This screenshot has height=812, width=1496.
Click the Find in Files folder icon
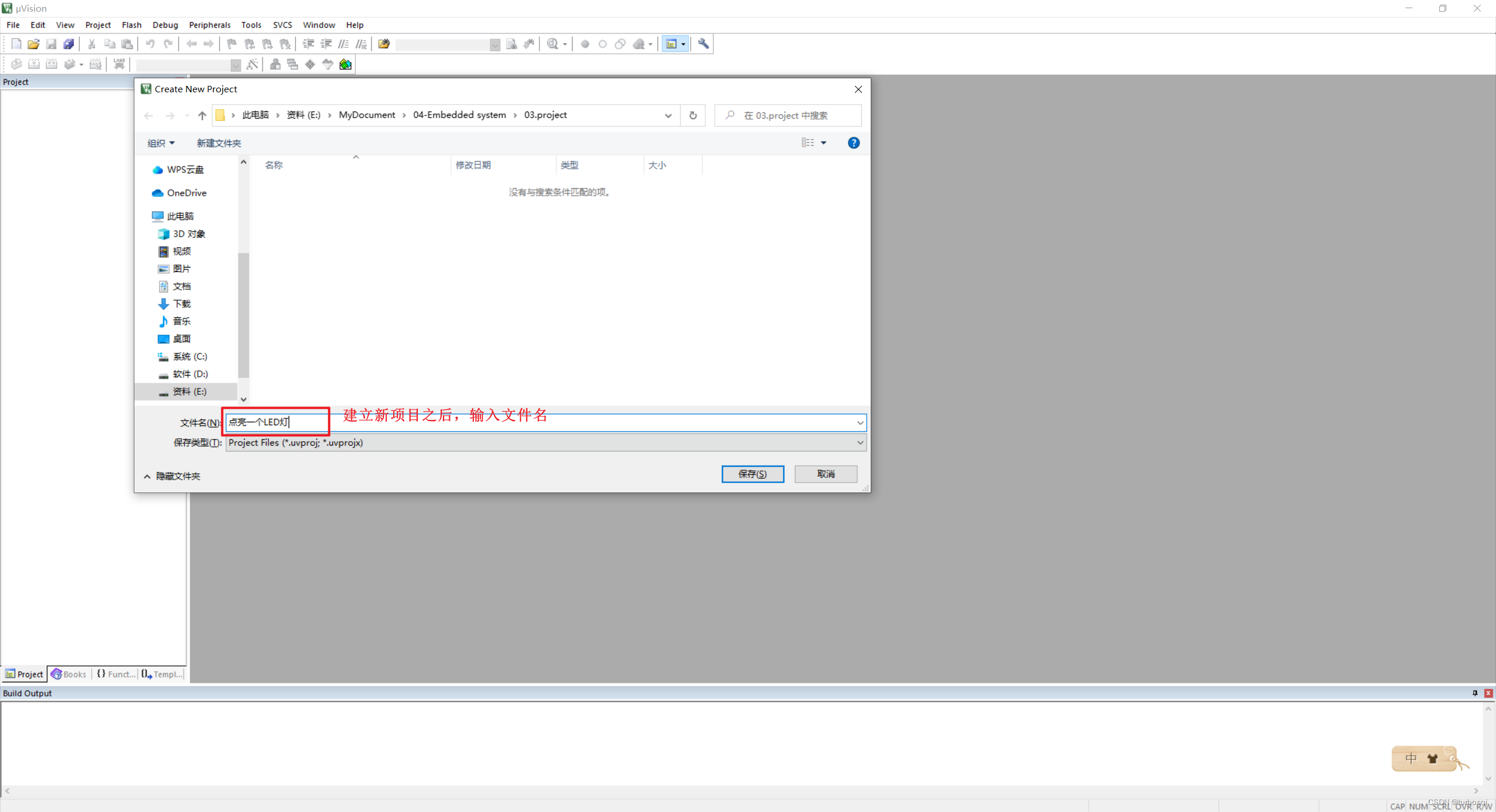click(384, 44)
